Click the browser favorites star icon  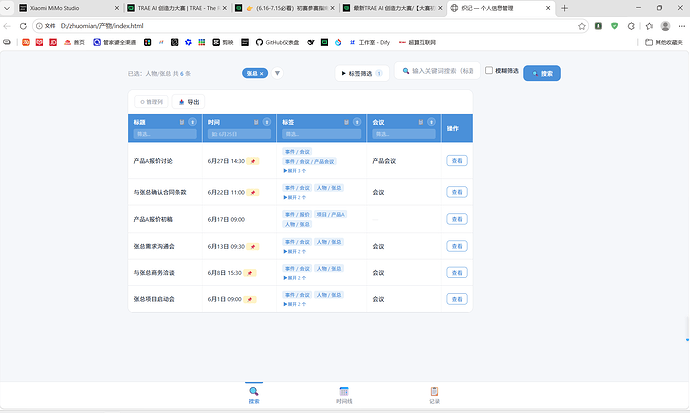click(582, 26)
